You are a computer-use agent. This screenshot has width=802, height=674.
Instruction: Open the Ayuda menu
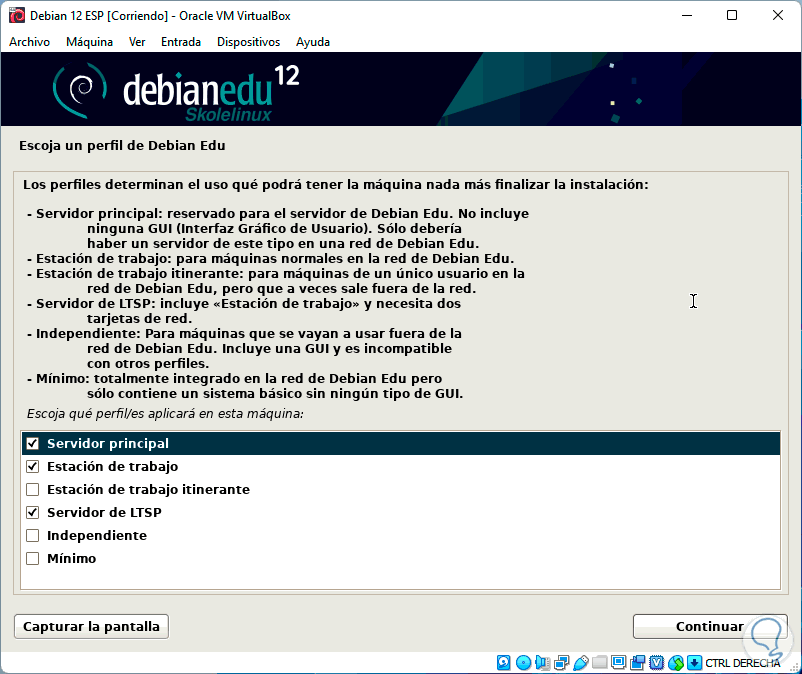(x=313, y=42)
